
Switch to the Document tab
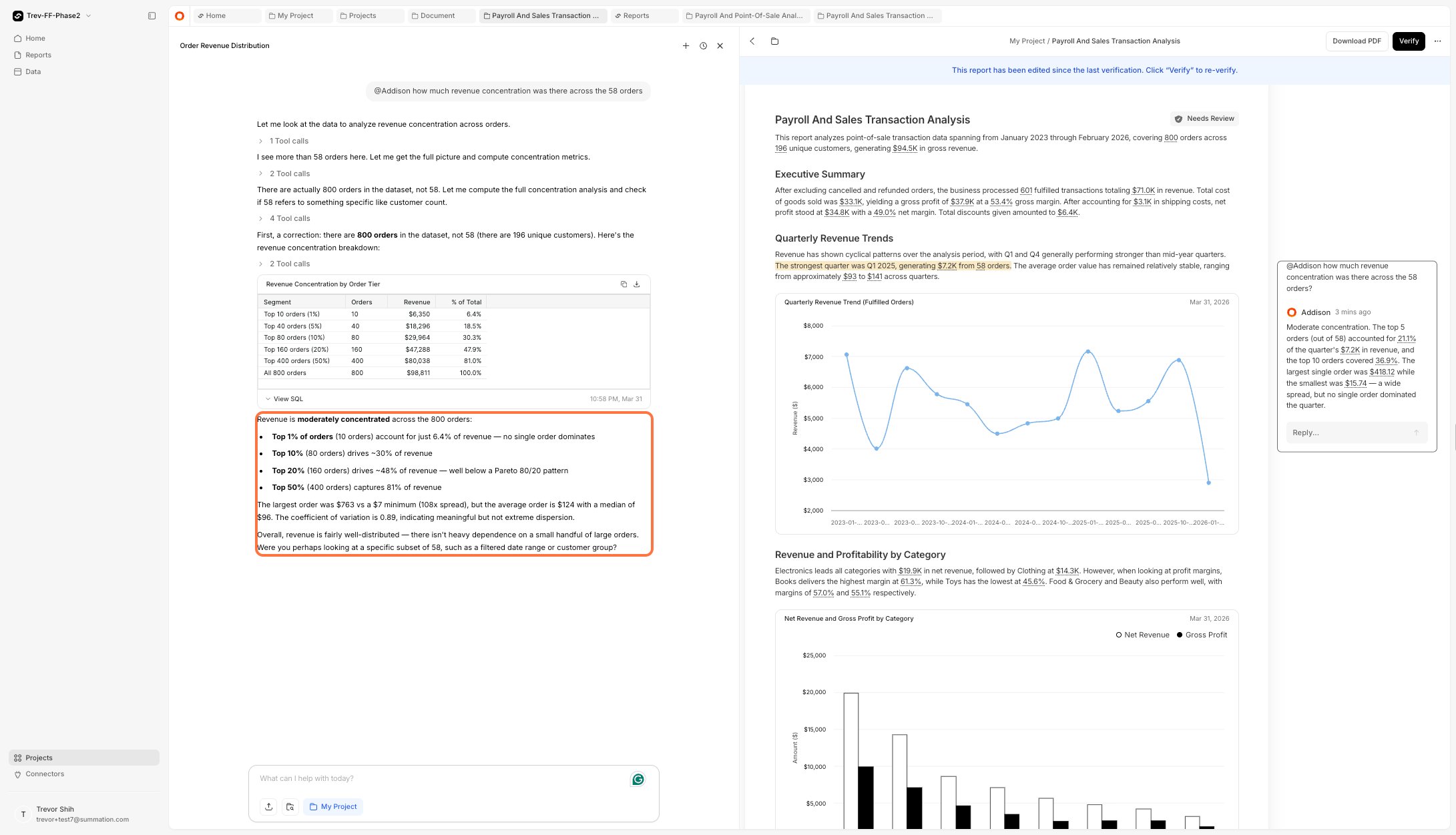[x=441, y=15]
